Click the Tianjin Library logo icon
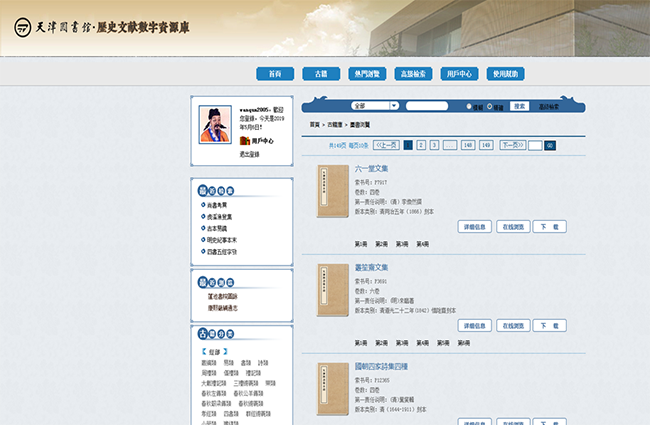 coord(23,28)
